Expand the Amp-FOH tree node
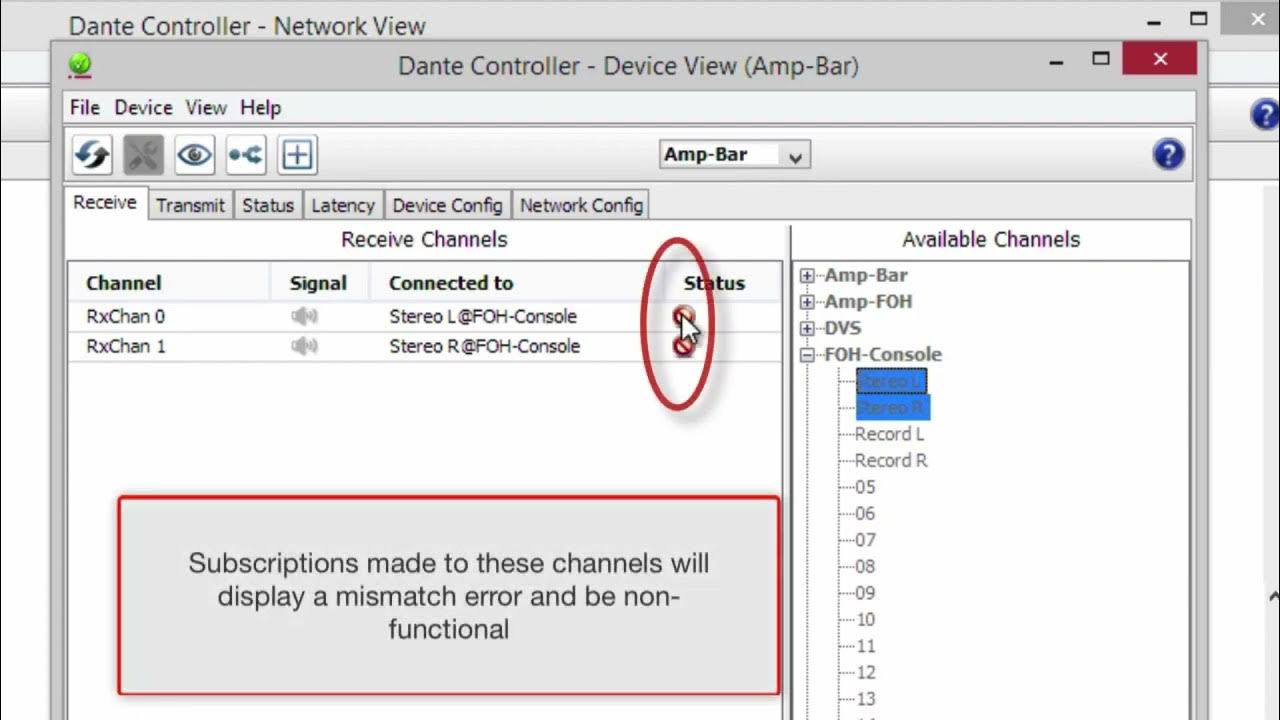Screen dimensions: 1280x720 coord(807,301)
